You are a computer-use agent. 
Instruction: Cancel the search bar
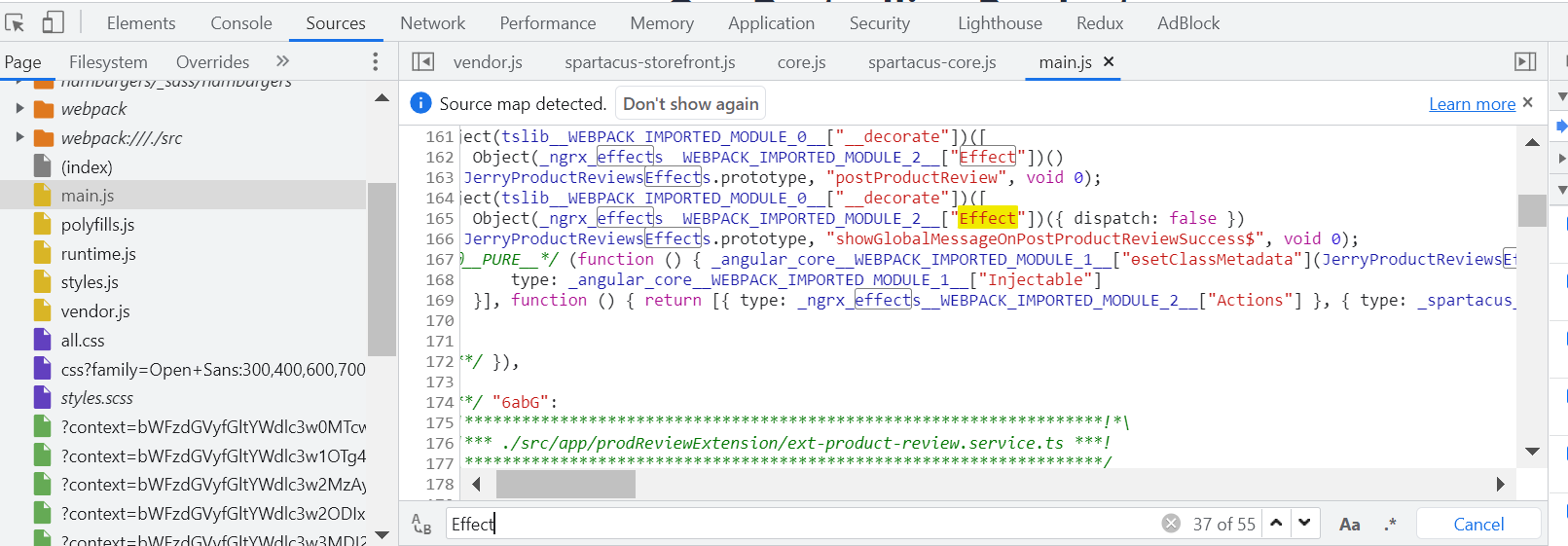(1478, 524)
